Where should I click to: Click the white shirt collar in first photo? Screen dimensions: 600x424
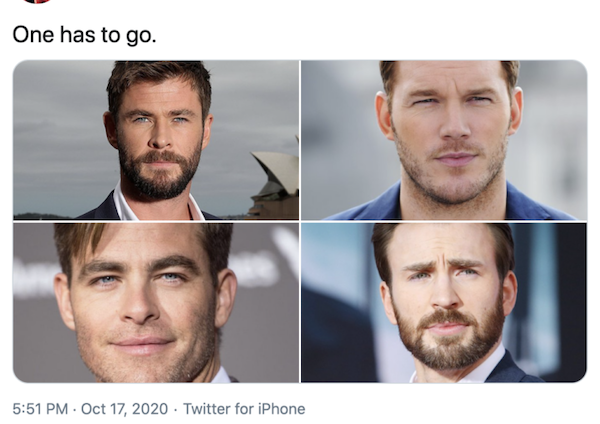tap(124, 206)
